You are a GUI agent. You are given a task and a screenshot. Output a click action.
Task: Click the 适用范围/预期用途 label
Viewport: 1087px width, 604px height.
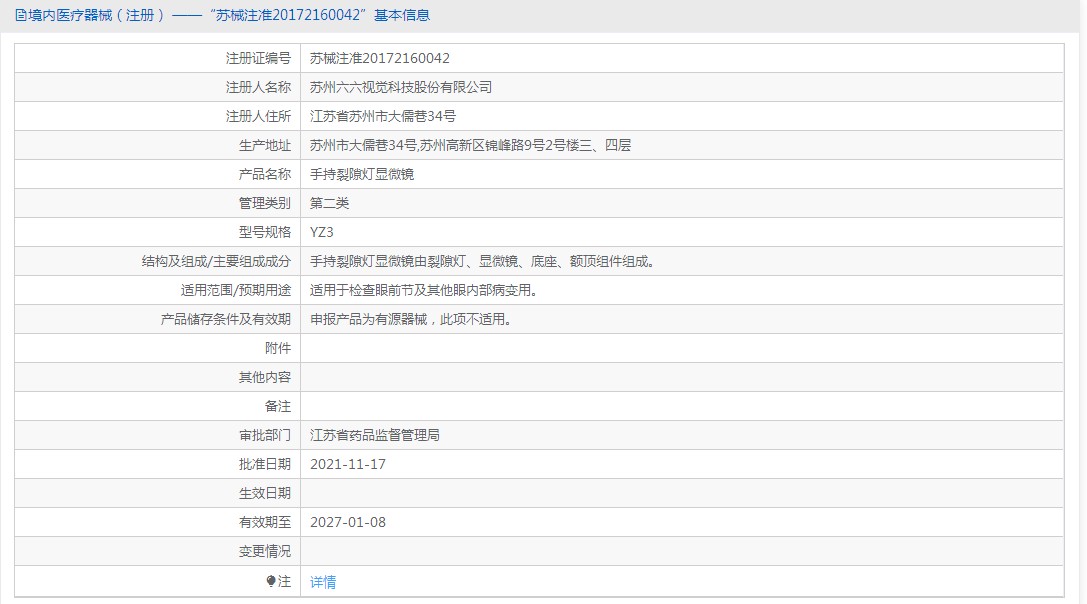(236, 291)
